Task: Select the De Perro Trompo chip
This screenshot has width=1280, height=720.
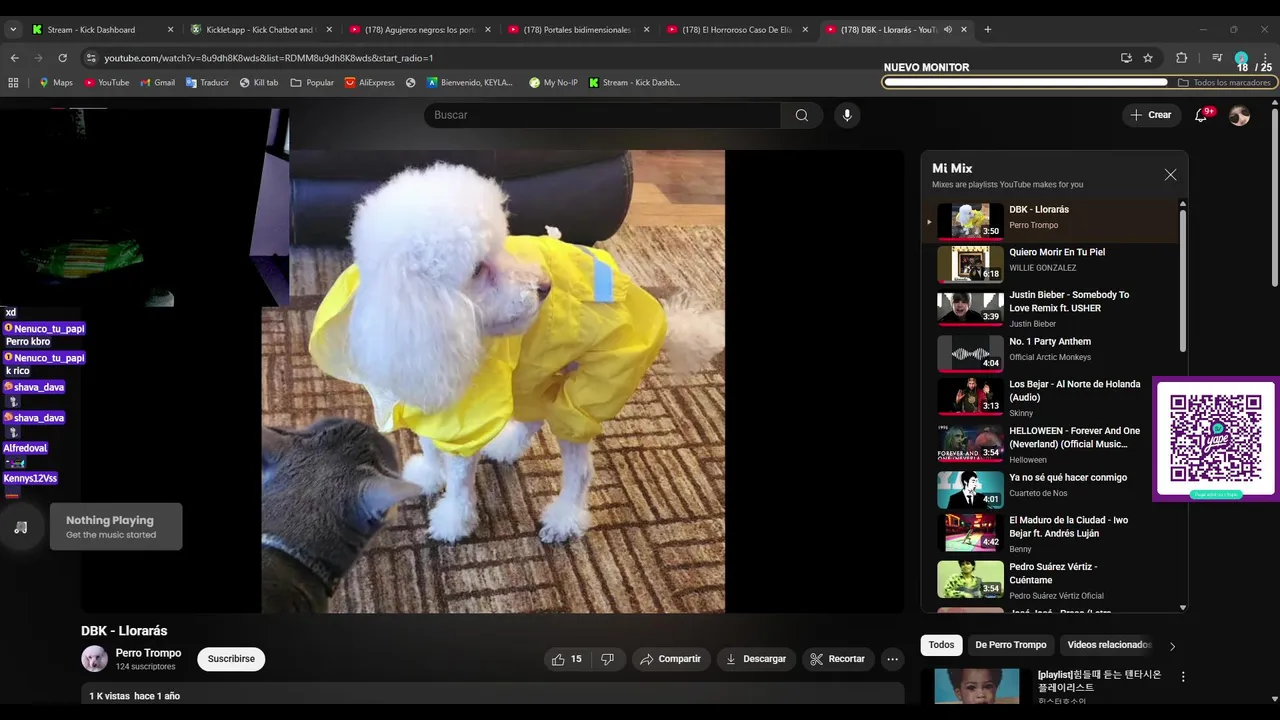Action: click(1011, 645)
